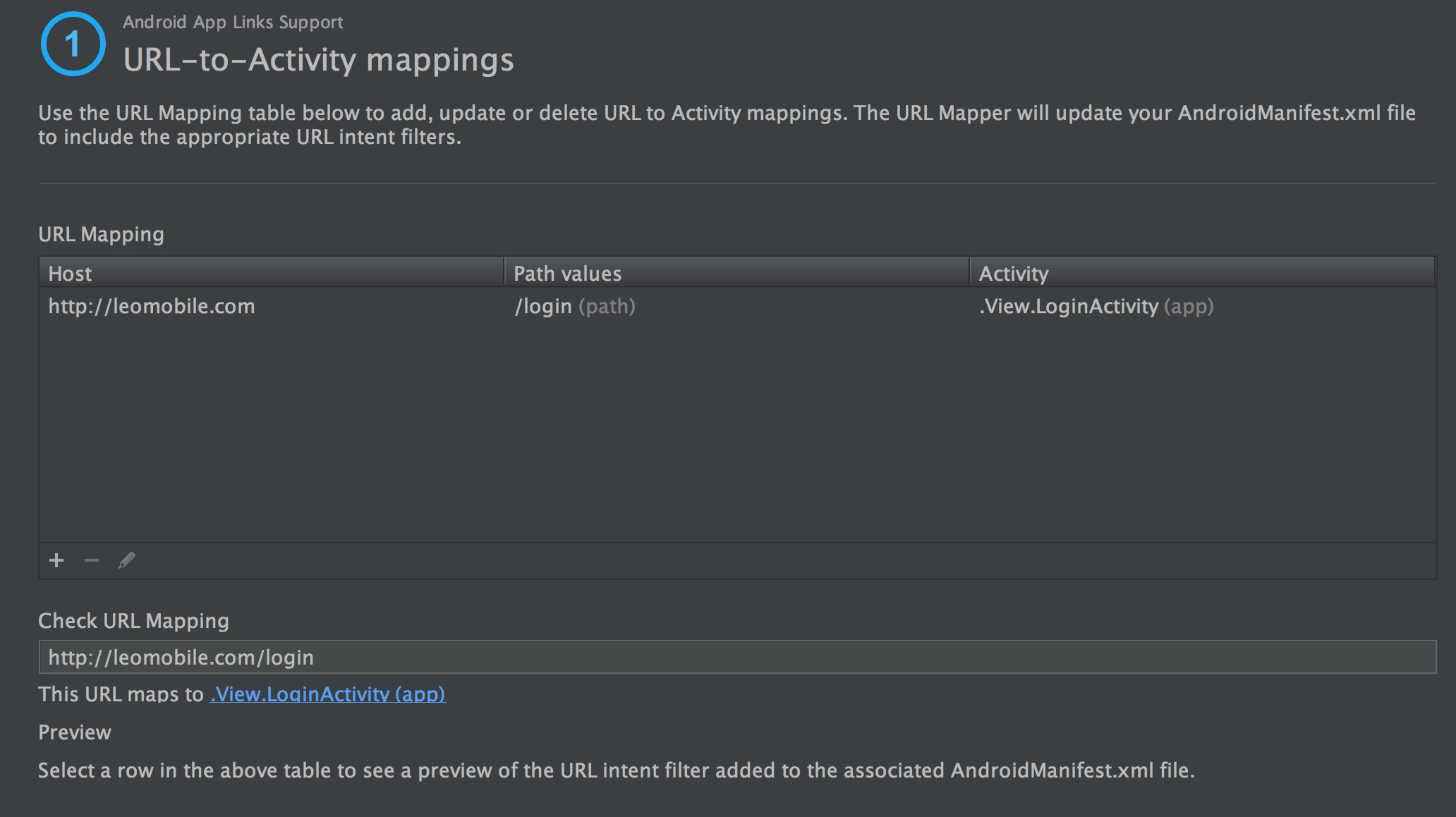Click the URL Mapping section label

101,234
